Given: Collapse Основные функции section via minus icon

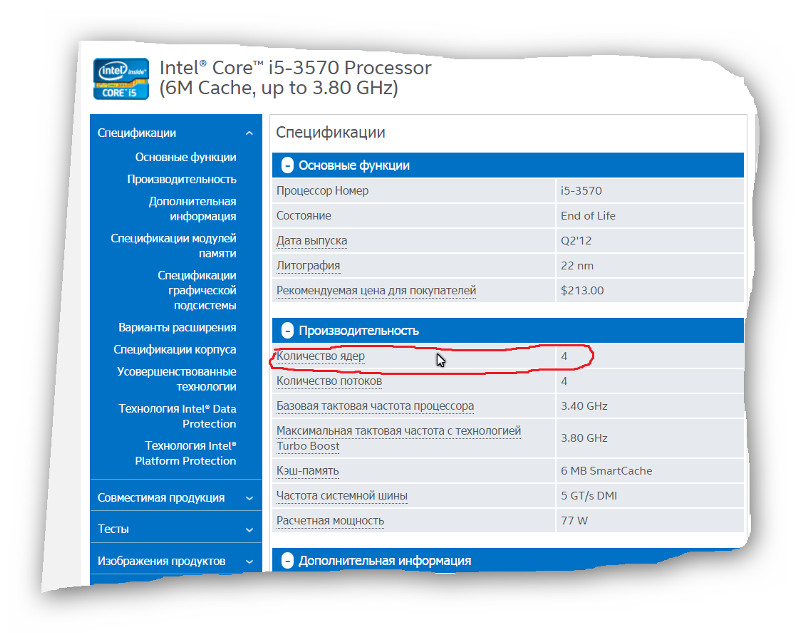Looking at the screenshot, I should 287,165.
